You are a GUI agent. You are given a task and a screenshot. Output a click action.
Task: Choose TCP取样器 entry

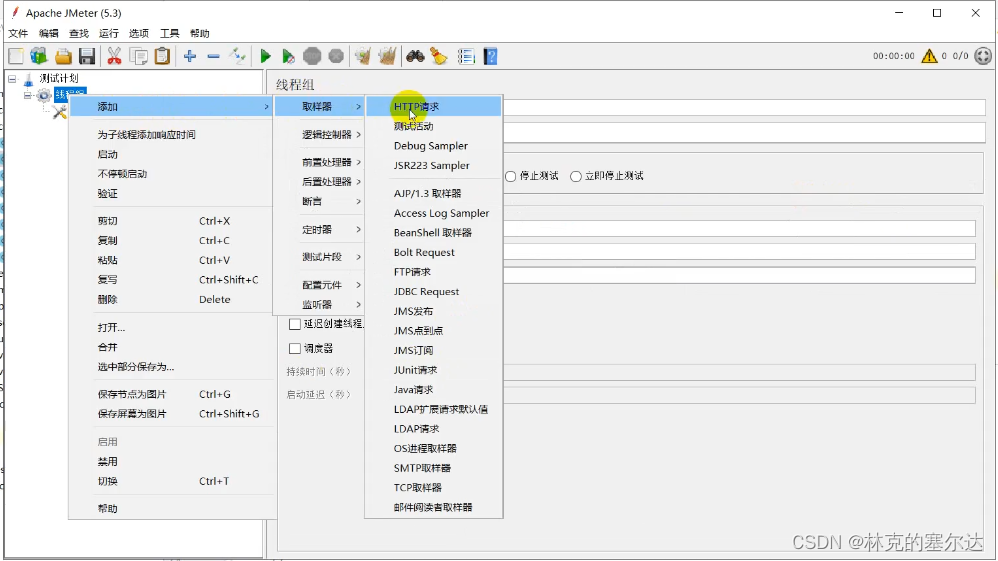[433, 488]
